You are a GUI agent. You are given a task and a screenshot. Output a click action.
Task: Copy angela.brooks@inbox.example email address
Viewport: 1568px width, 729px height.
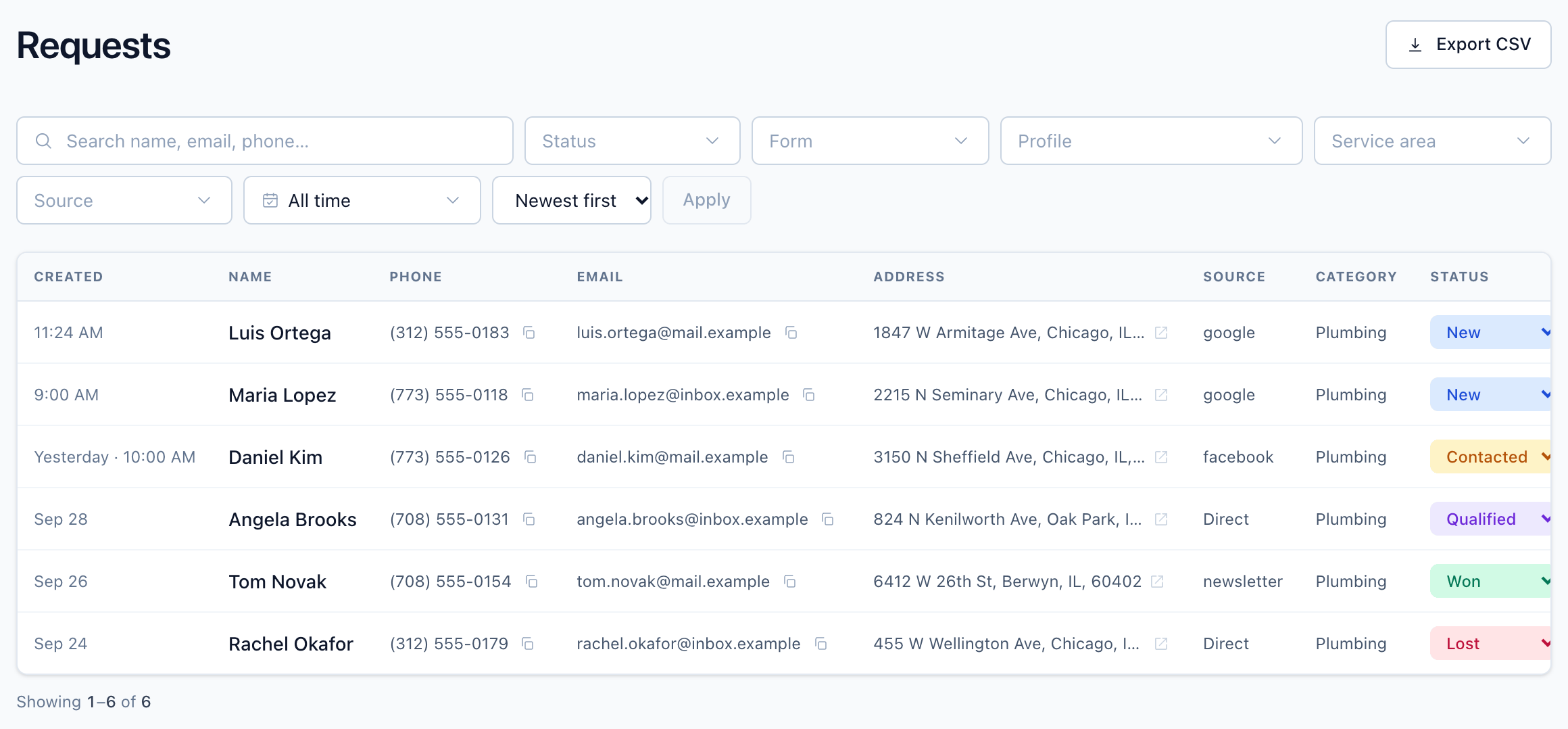click(x=828, y=519)
